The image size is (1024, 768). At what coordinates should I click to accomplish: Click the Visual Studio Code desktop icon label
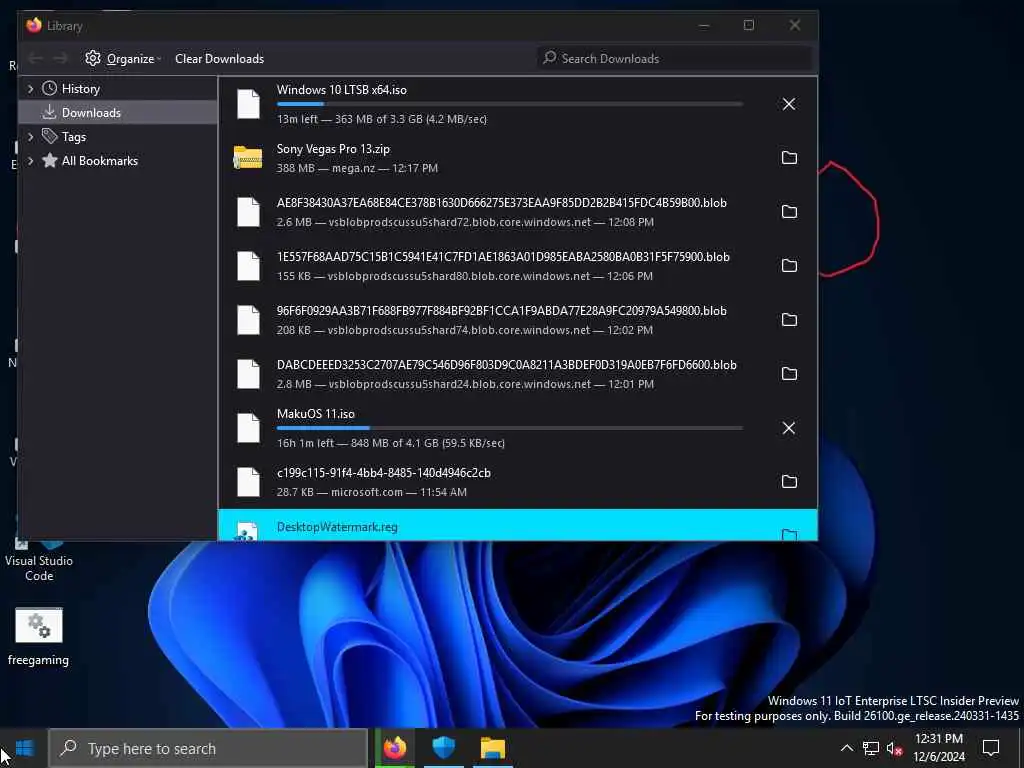[39, 568]
